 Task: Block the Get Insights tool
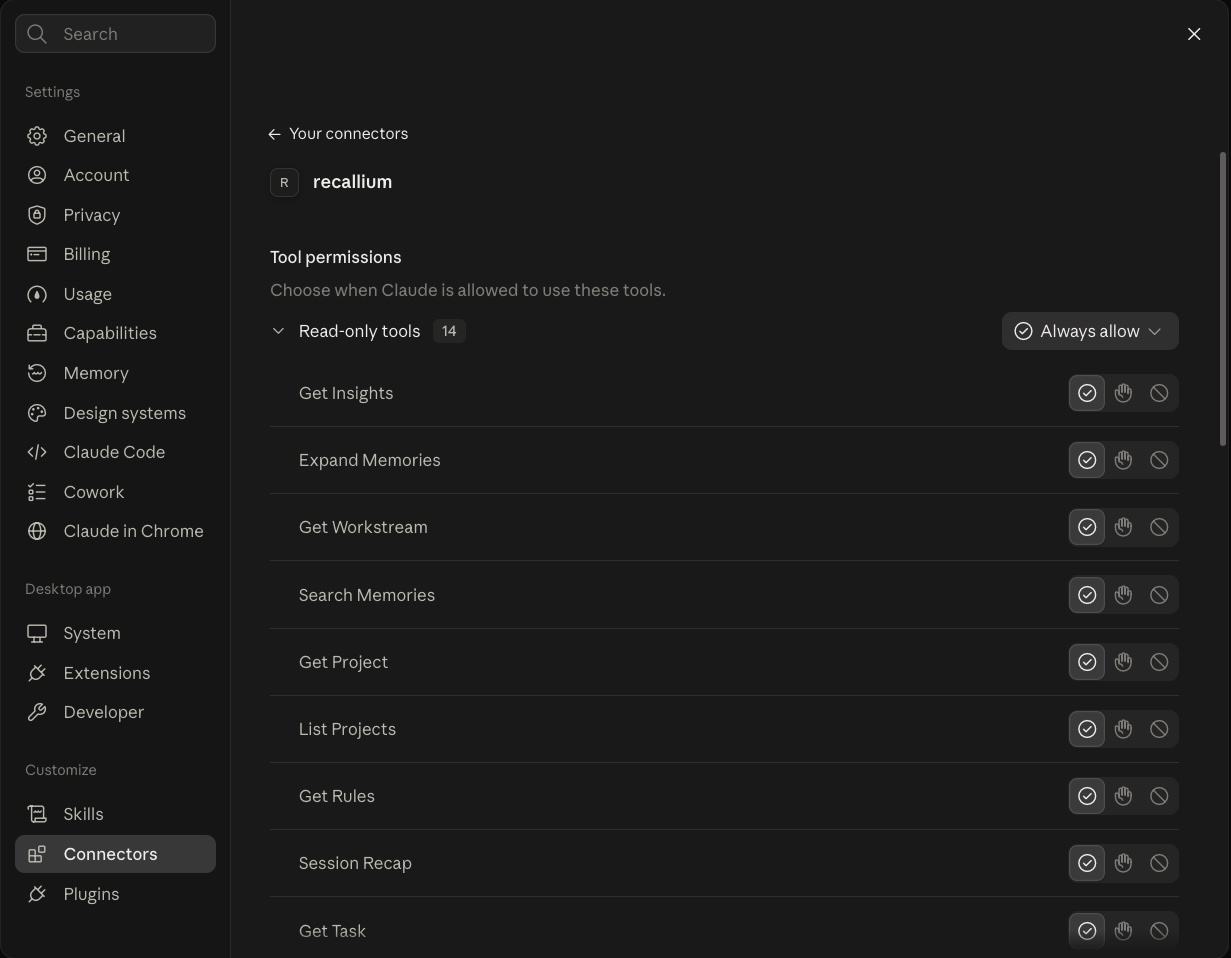click(x=1159, y=393)
